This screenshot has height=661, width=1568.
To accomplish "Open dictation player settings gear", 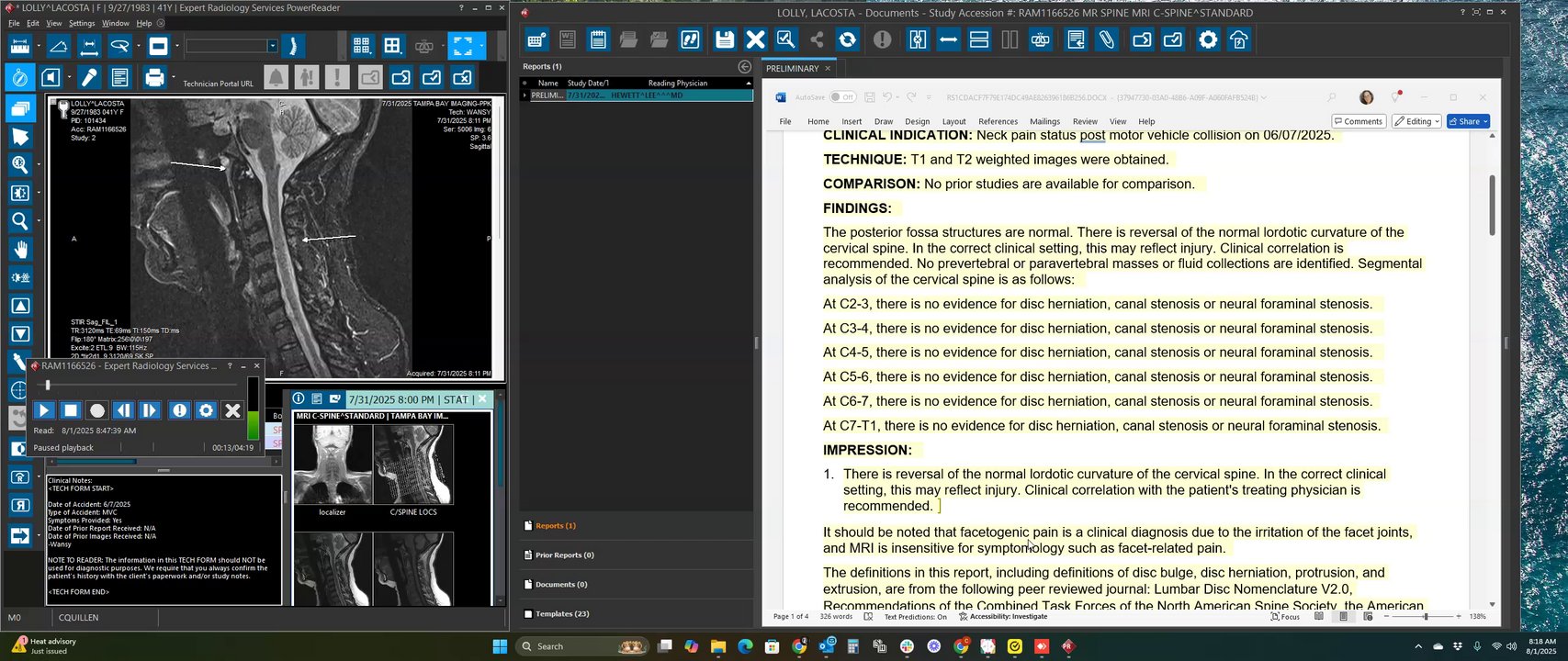I will coord(206,410).
